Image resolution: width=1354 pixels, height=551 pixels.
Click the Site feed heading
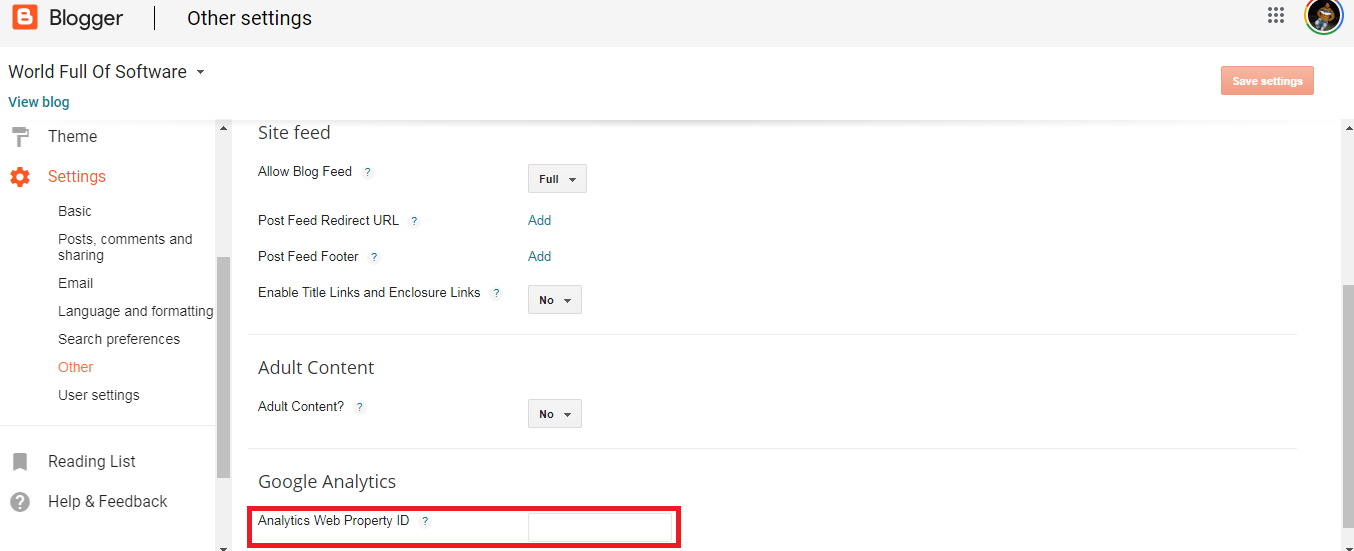pos(294,132)
